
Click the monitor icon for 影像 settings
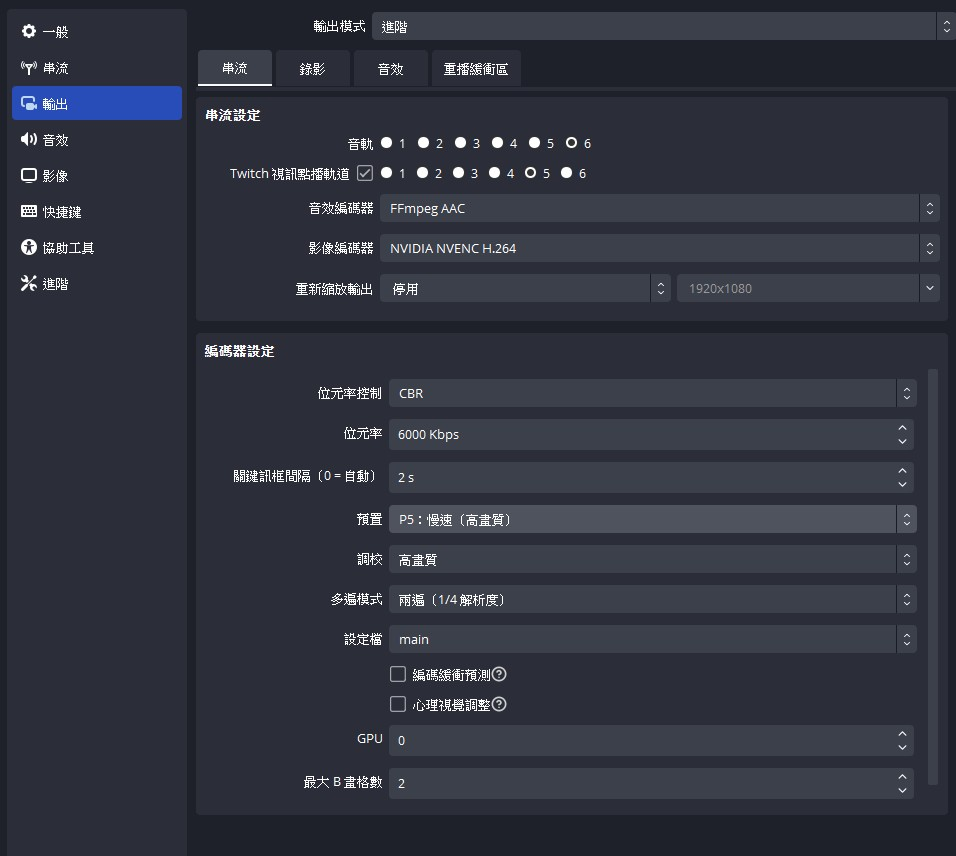[x=29, y=176]
